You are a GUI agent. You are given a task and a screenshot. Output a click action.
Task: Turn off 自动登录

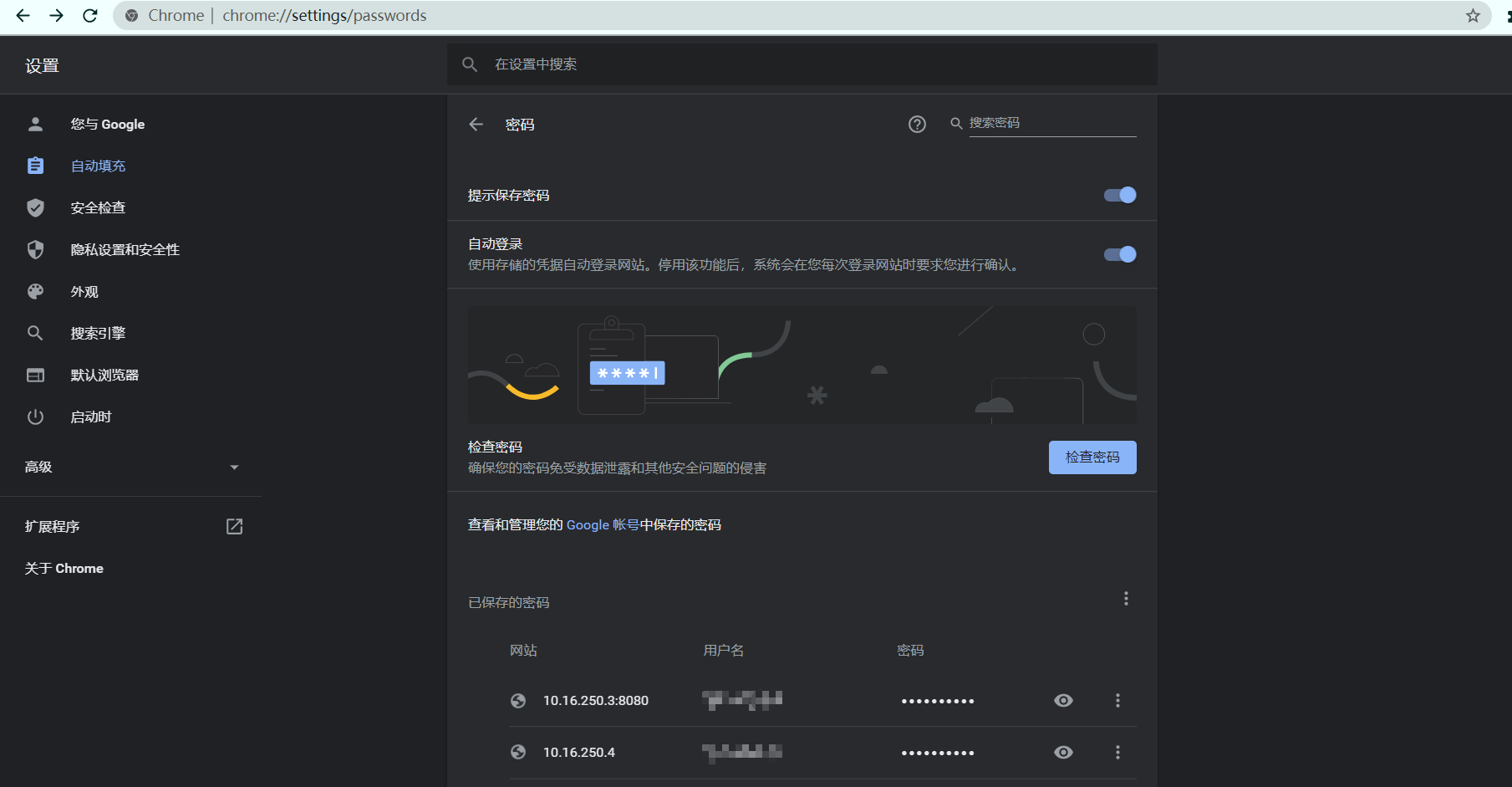pyautogui.click(x=1119, y=254)
